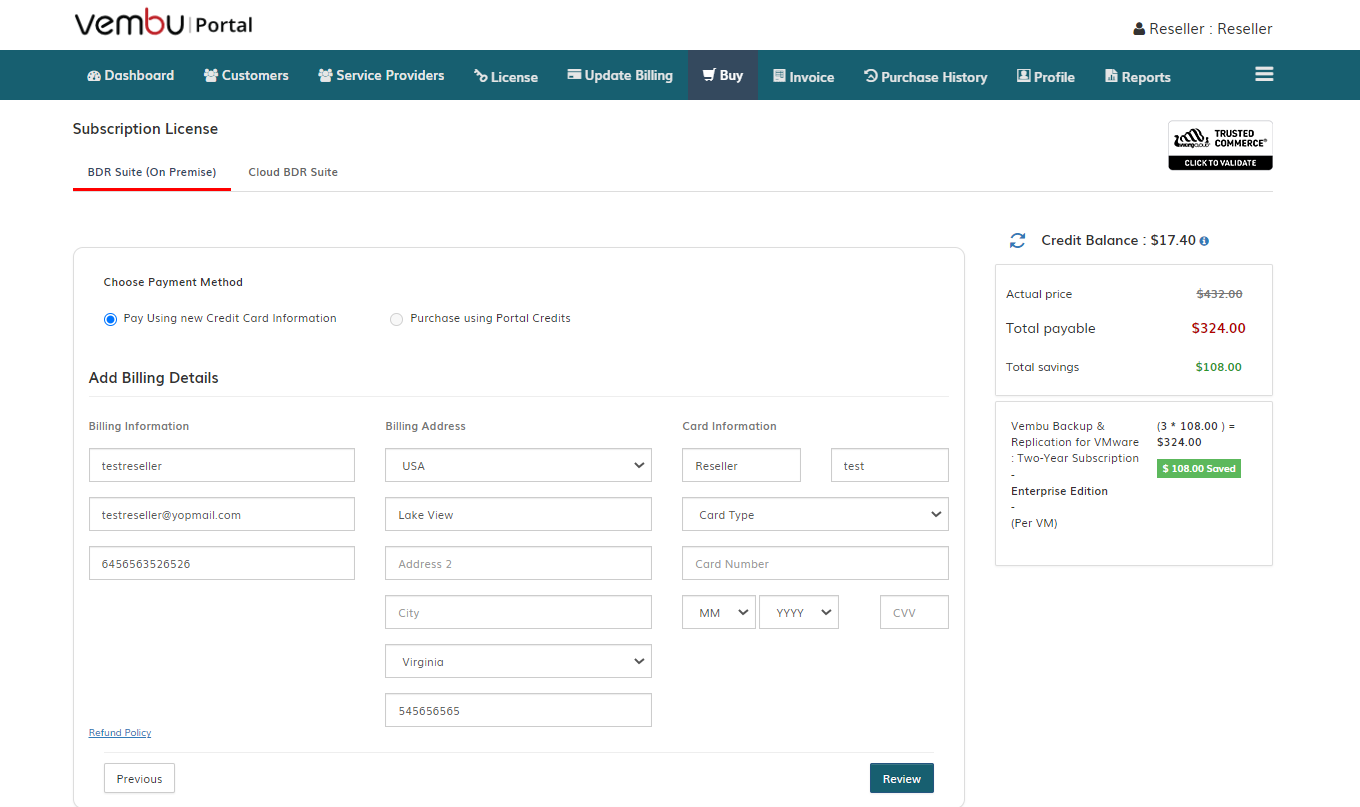Click the Previous button
Image resolution: width=1360 pixels, height=807 pixels.
pos(139,779)
